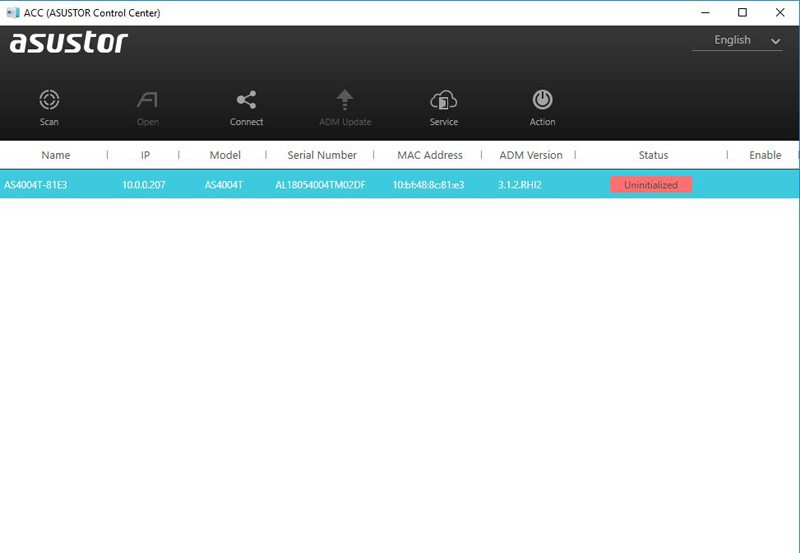Image resolution: width=800 pixels, height=553 pixels.
Task: Click ADM version 3.1.2.RHI2
Action: click(519, 185)
